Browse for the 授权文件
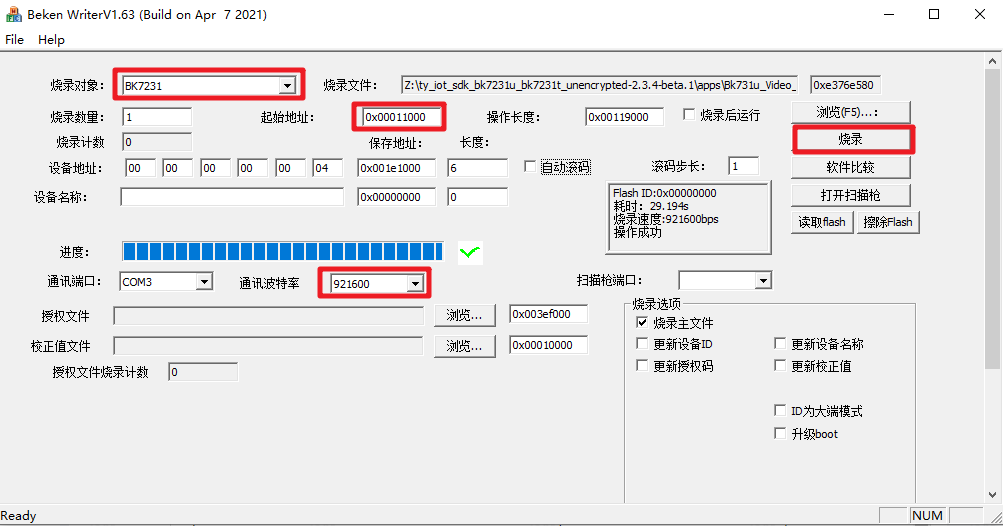Screen dimensions: 1003x526 point(464,315)
